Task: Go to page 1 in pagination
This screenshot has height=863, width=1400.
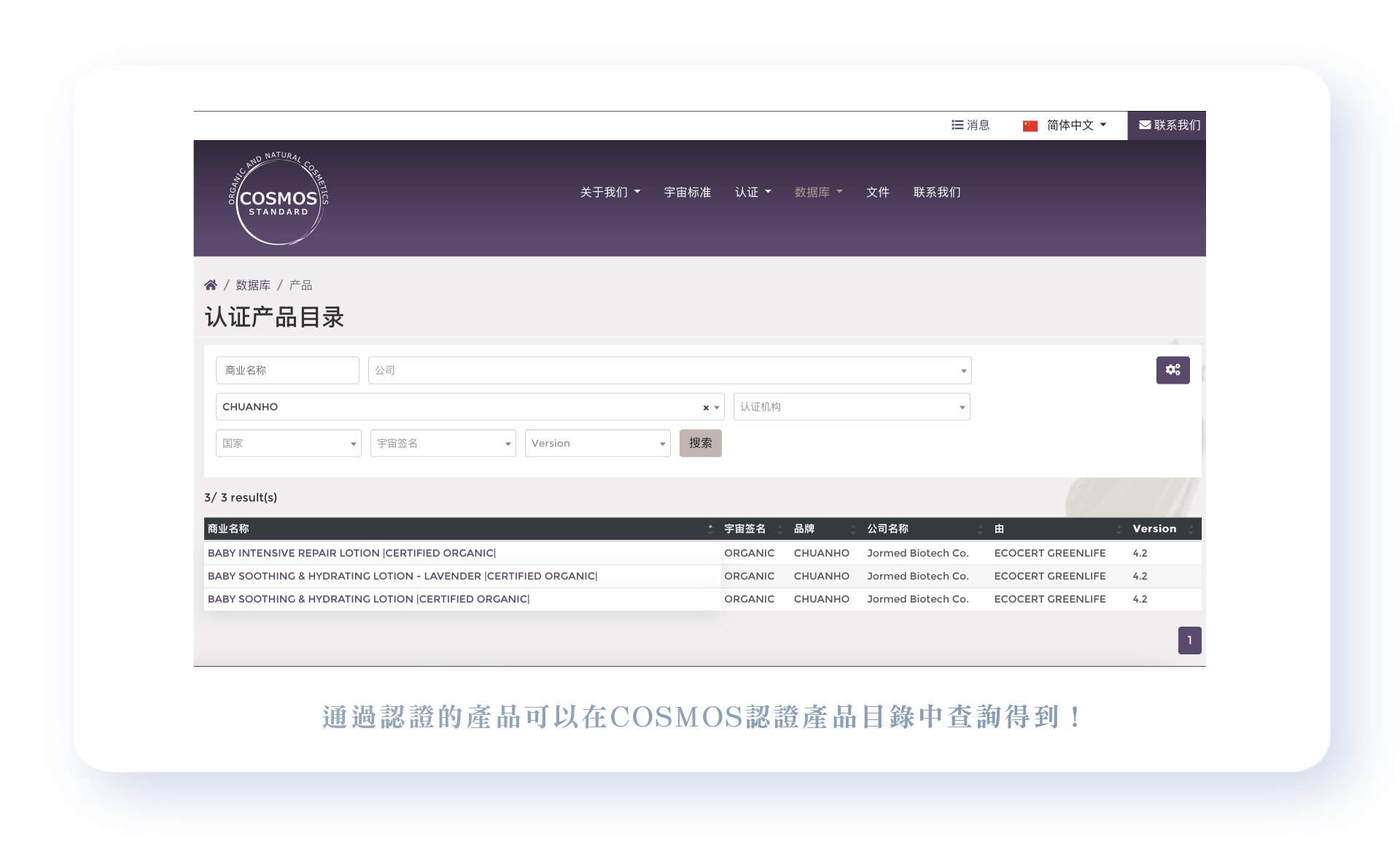Action: pyautogui.click(x=1189, y=641)
